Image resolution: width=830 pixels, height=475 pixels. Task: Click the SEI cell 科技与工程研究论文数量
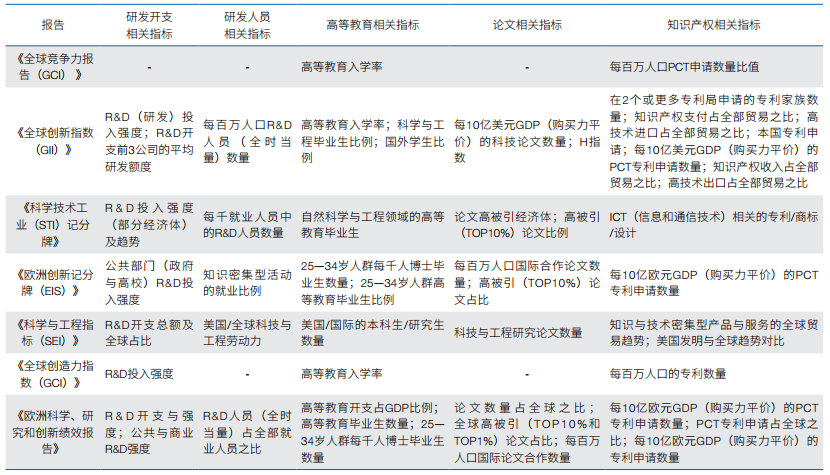(x=518, y=333)
